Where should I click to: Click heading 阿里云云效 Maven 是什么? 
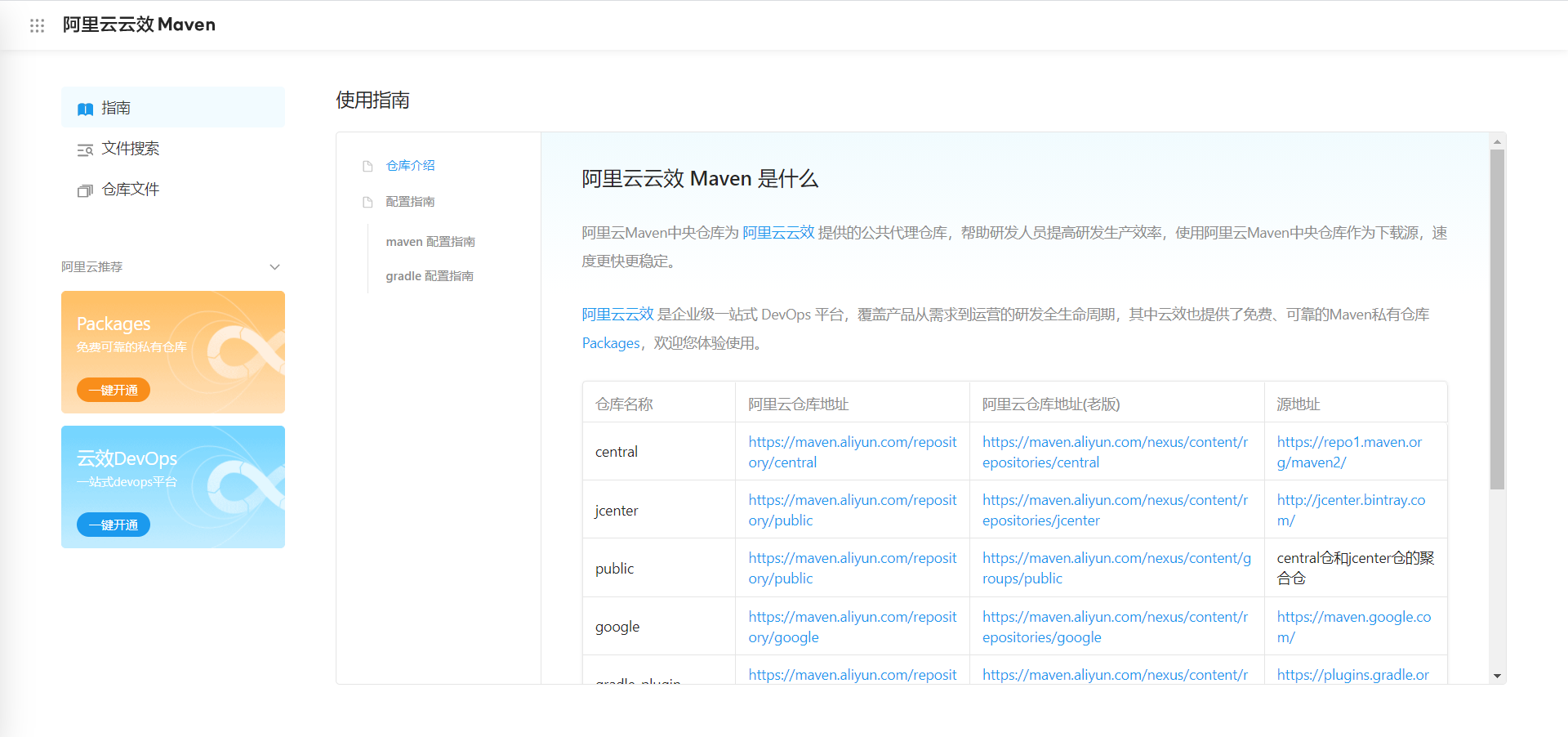coord(700,179)
